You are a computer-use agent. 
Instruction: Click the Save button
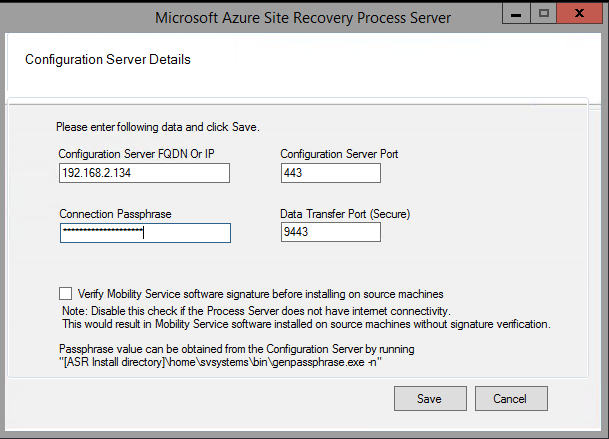coord(430,398)
